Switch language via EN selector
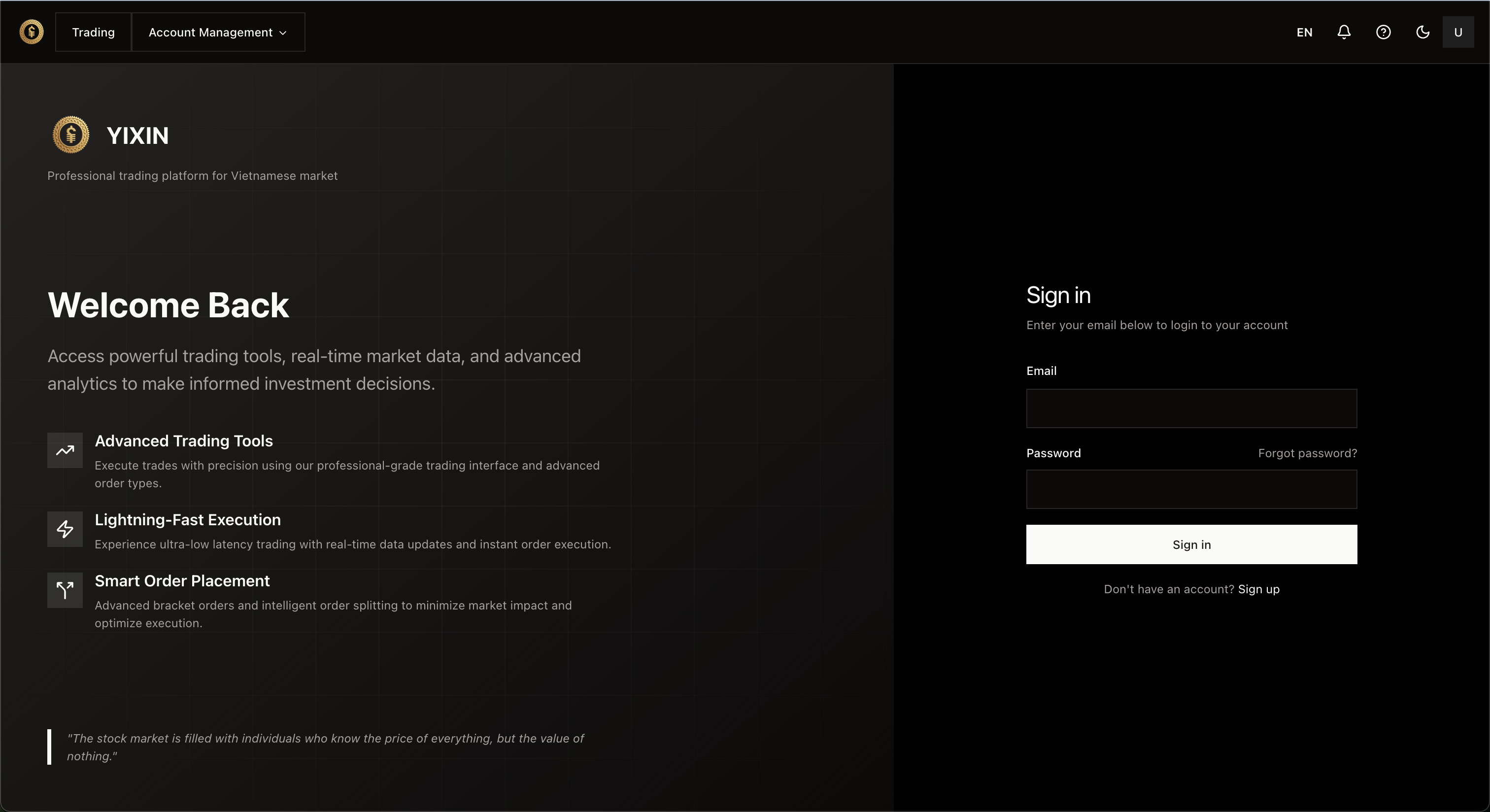 (1304, 33)
